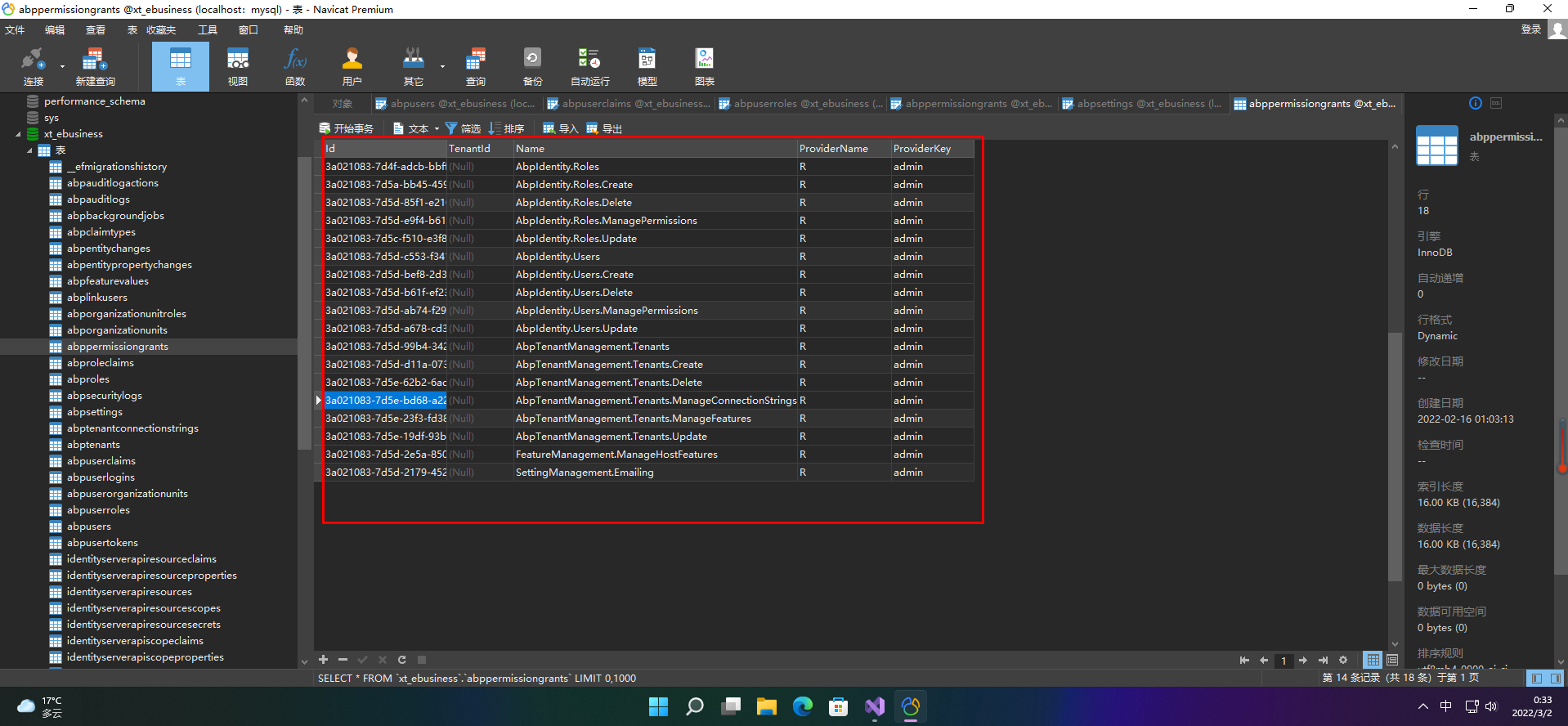
Task: Go to last page of records
Action: coord(1323,660)
